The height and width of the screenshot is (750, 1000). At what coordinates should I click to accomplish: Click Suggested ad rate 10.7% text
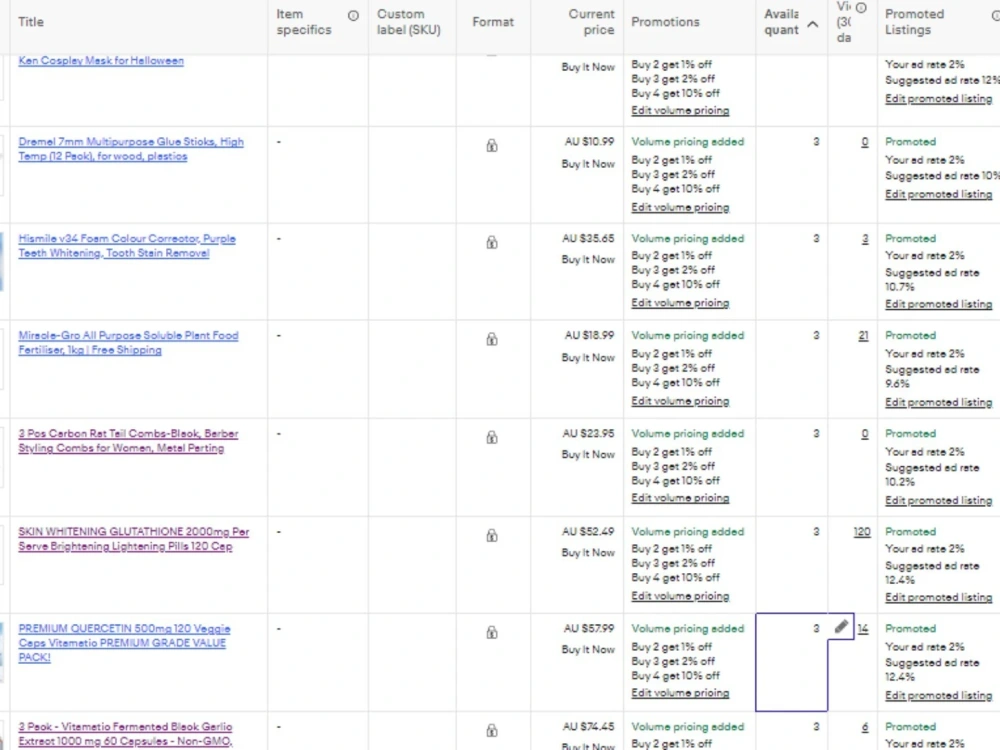932,279
